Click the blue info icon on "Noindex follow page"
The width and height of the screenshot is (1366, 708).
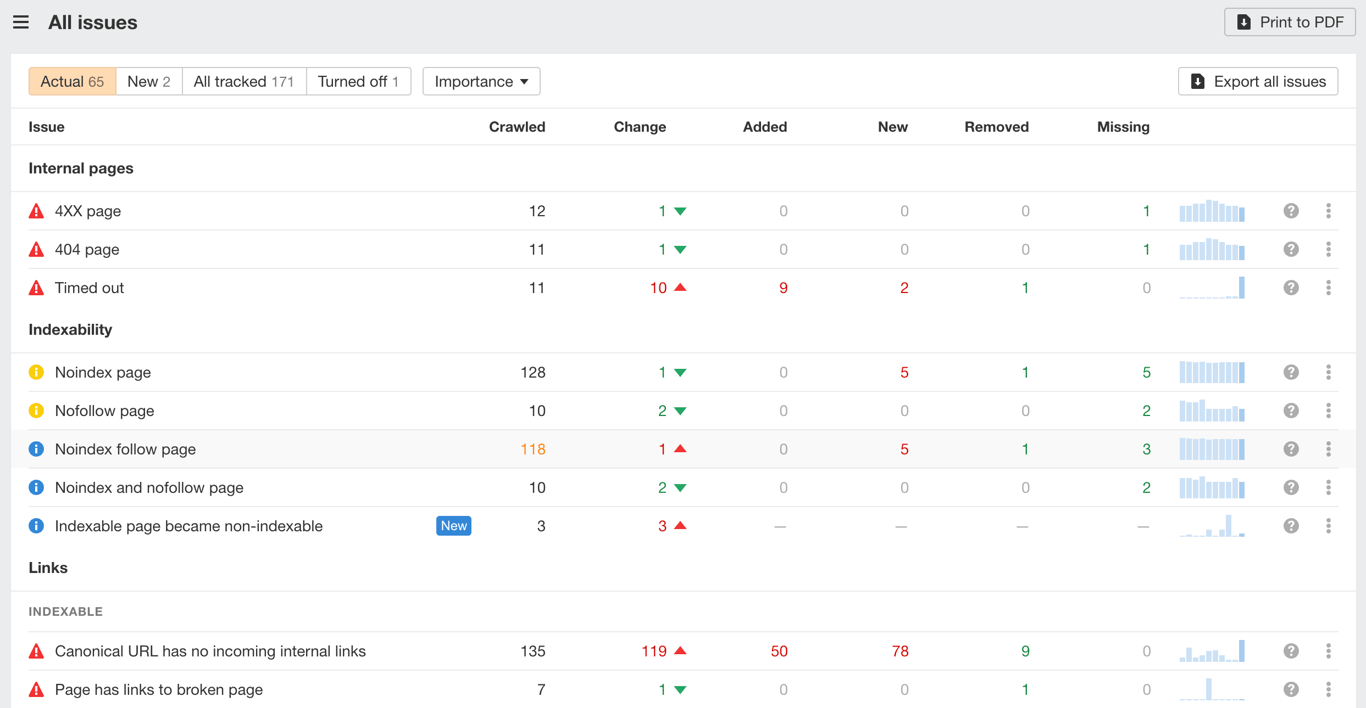36,449
